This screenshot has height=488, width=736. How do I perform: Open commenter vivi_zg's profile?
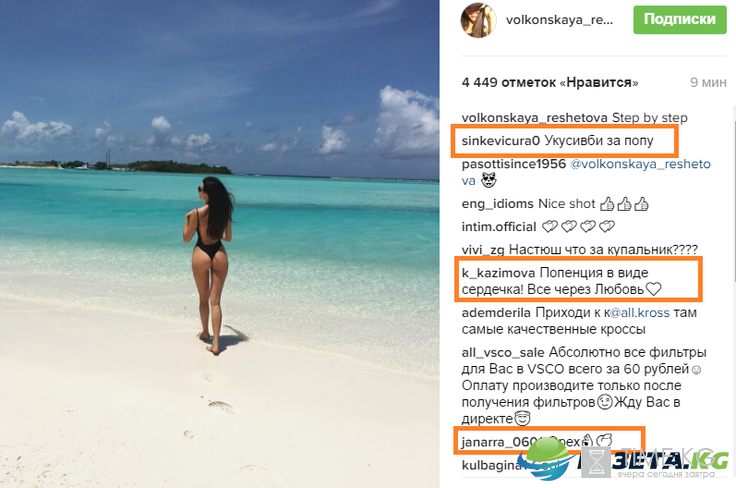click(x=483, y=250)
